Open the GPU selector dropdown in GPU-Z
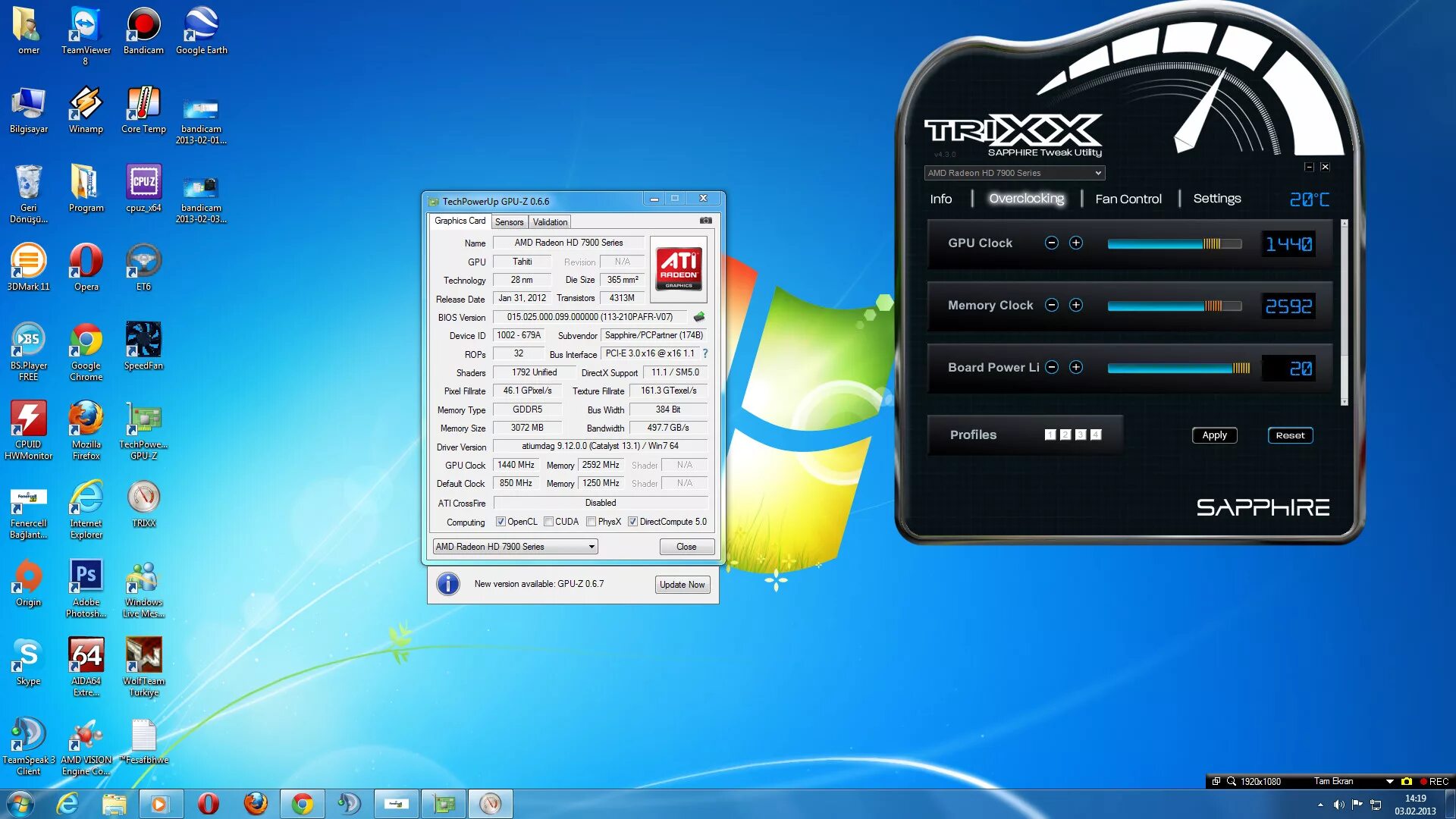1456x819 pixels. coord(515,547)
